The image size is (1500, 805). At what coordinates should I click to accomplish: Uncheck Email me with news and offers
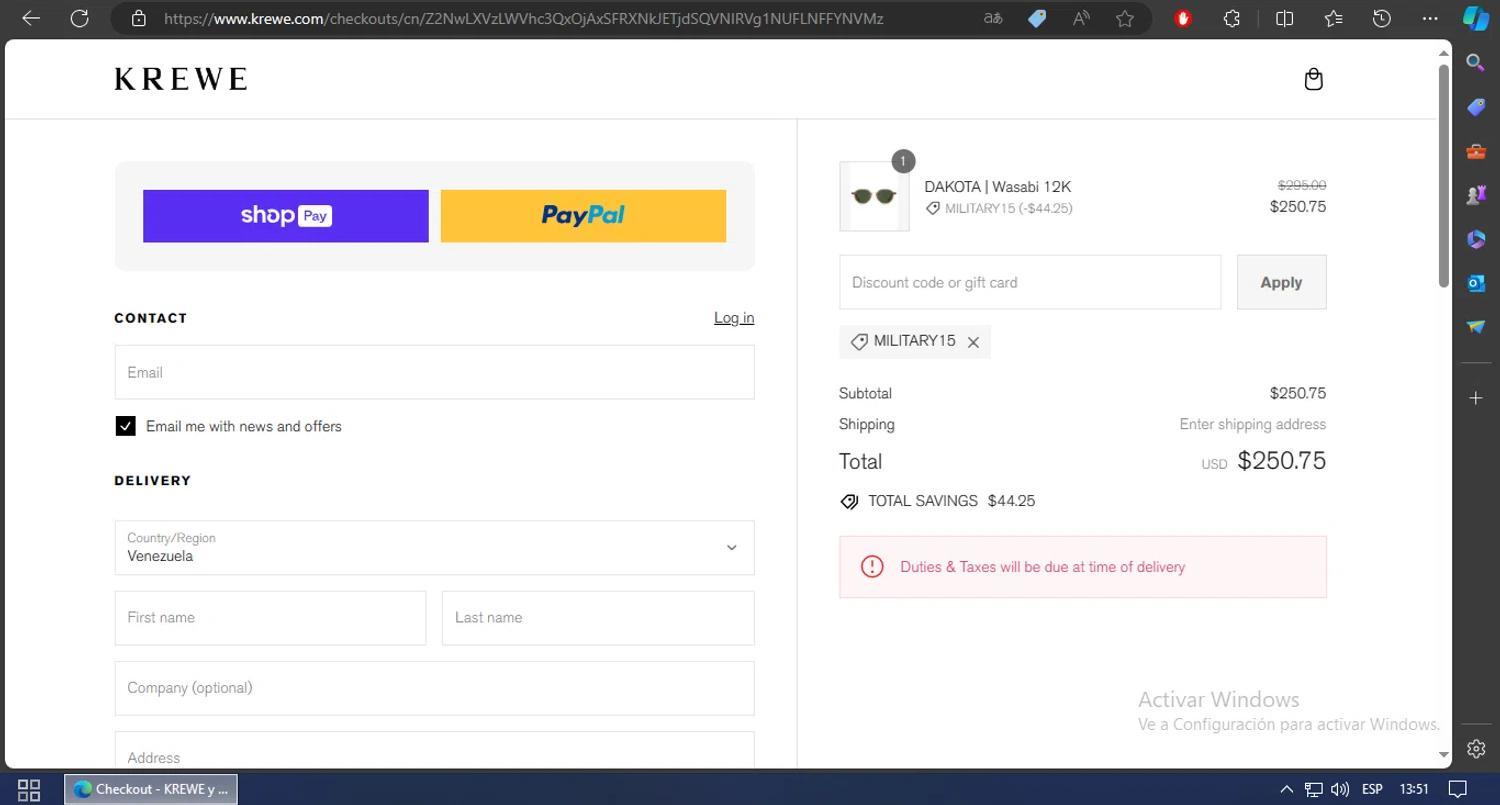pos(125,426)
